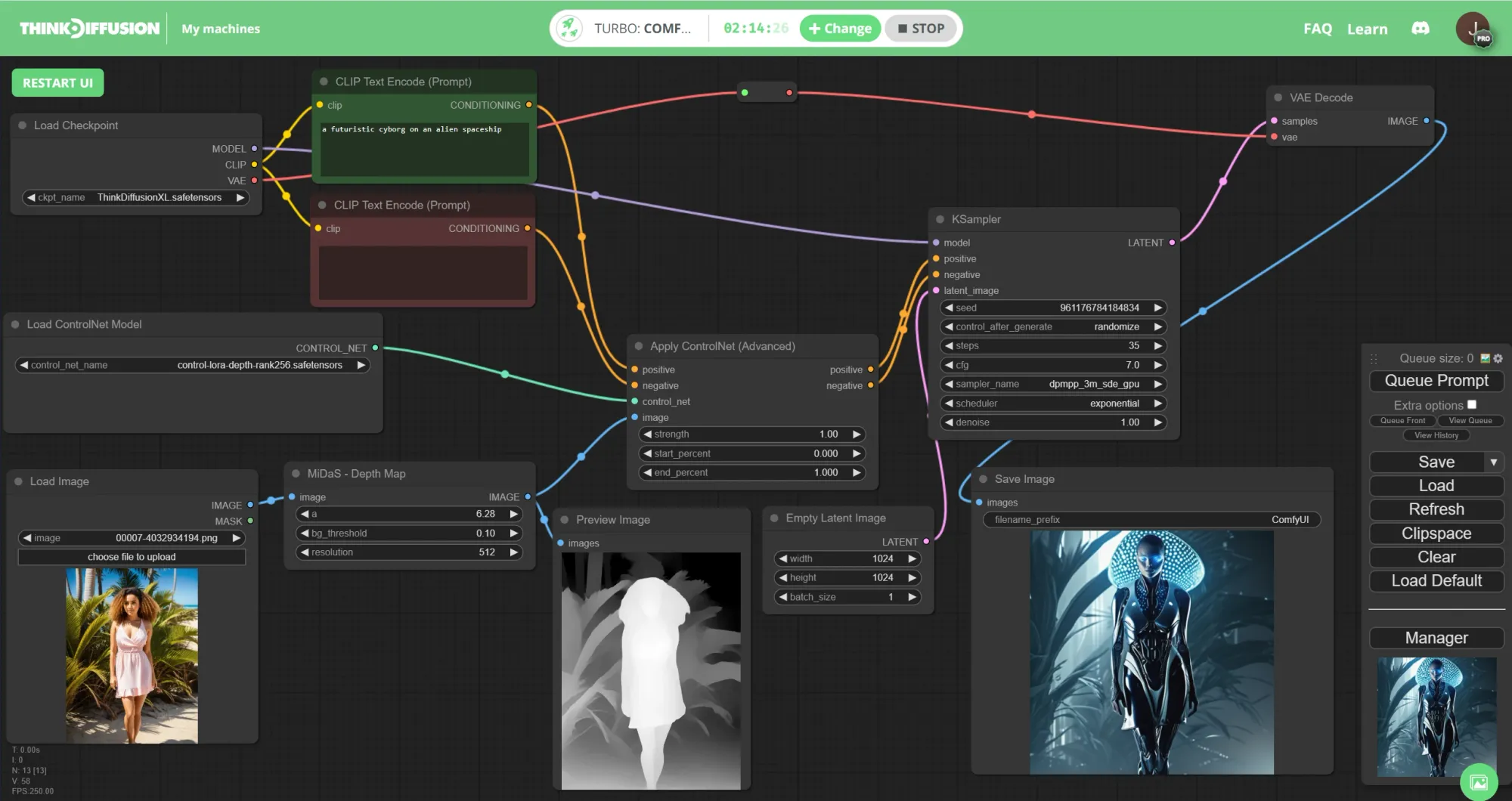Click the drag grip dots on the queue panel
The width and height of the screenshot is (1512, 801).
point(1374,359)
